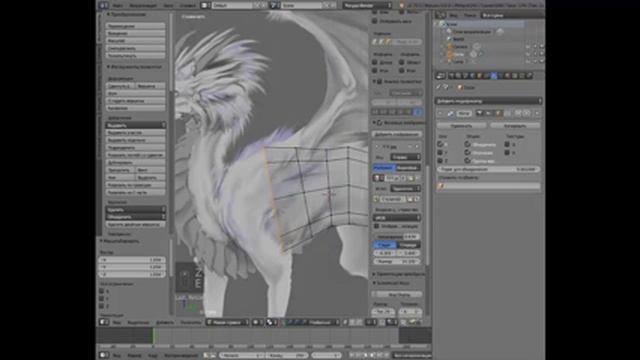Adjust the background image opacity slider

[x=396, y=237]
